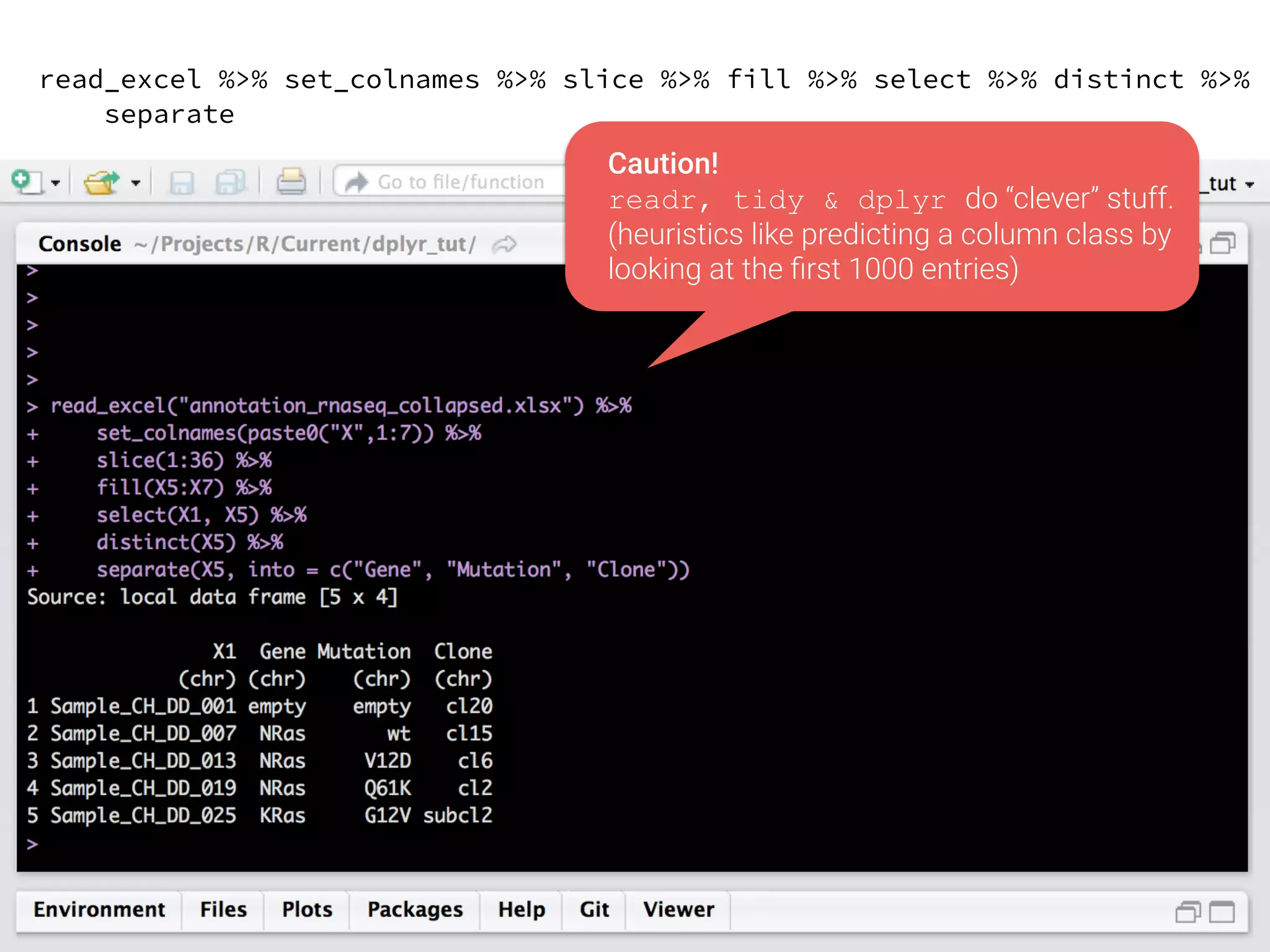
Task: Click the select(X1, X5) line
Action: tap(202, 516)
